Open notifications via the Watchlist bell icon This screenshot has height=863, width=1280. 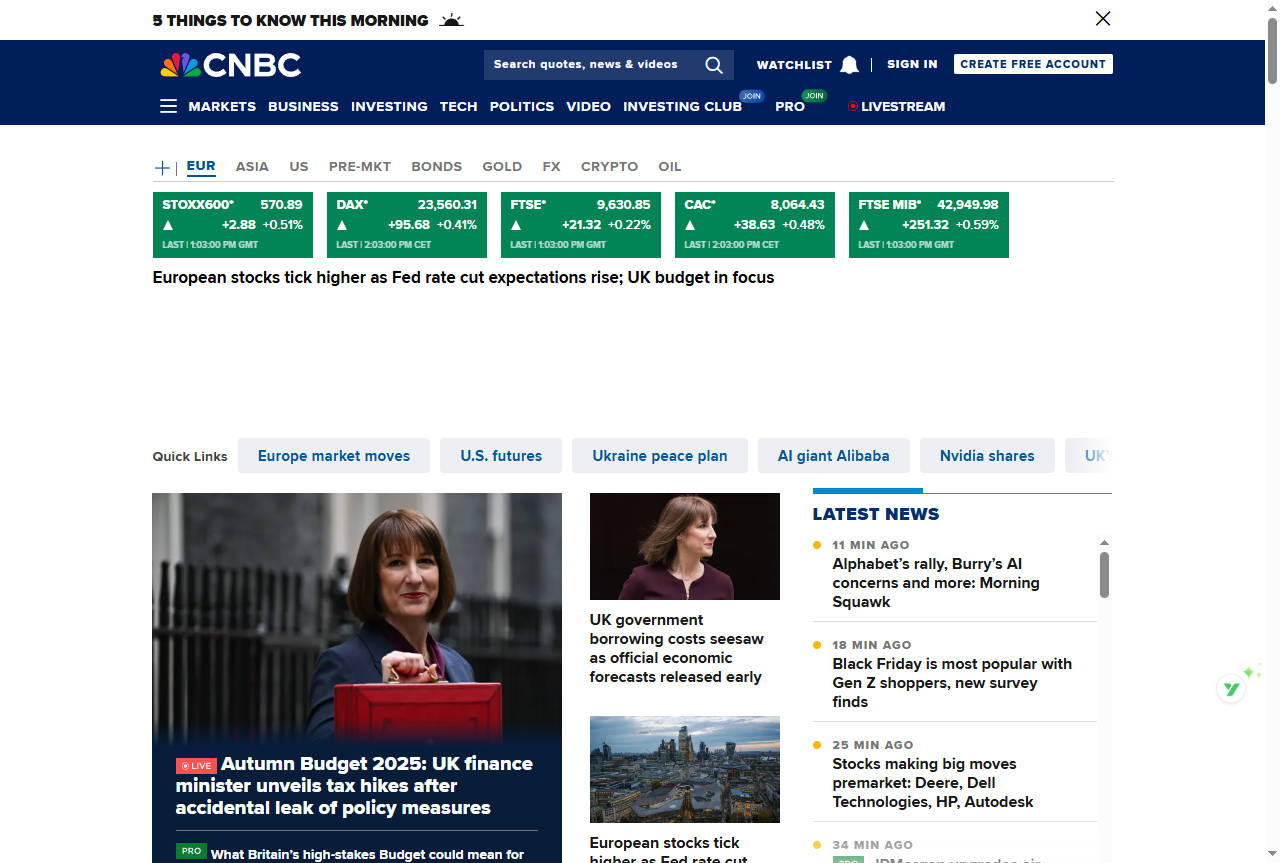click(x=849, y=64)
